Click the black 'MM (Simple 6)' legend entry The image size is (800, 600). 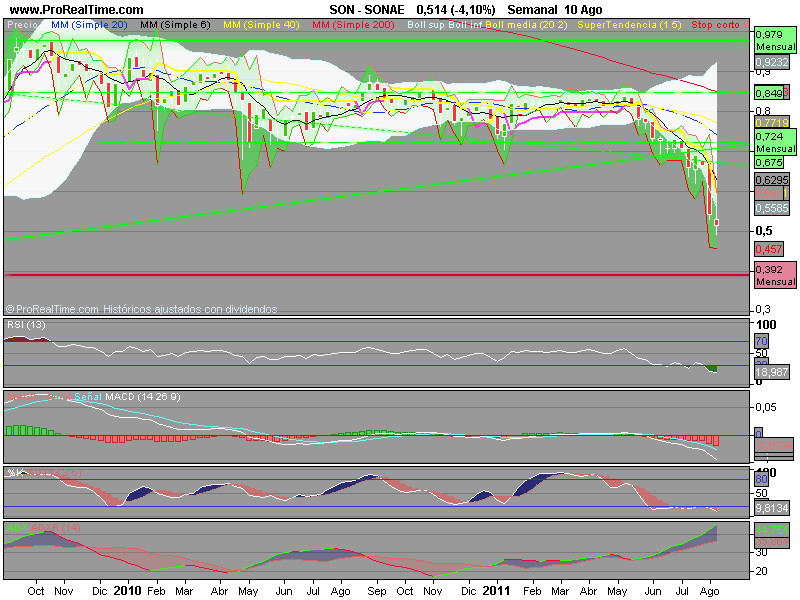point(175,24)
